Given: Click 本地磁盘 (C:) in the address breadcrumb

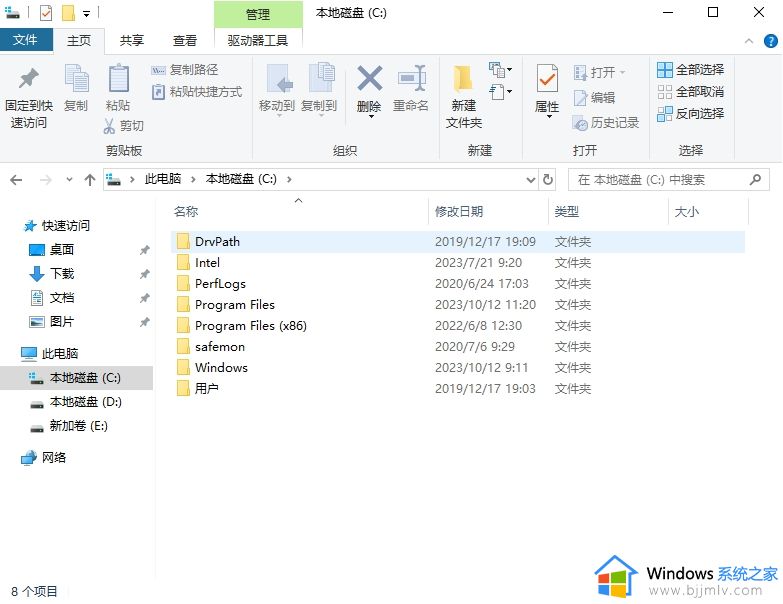Looking at the screenshot, I should [x=241, y=179].
